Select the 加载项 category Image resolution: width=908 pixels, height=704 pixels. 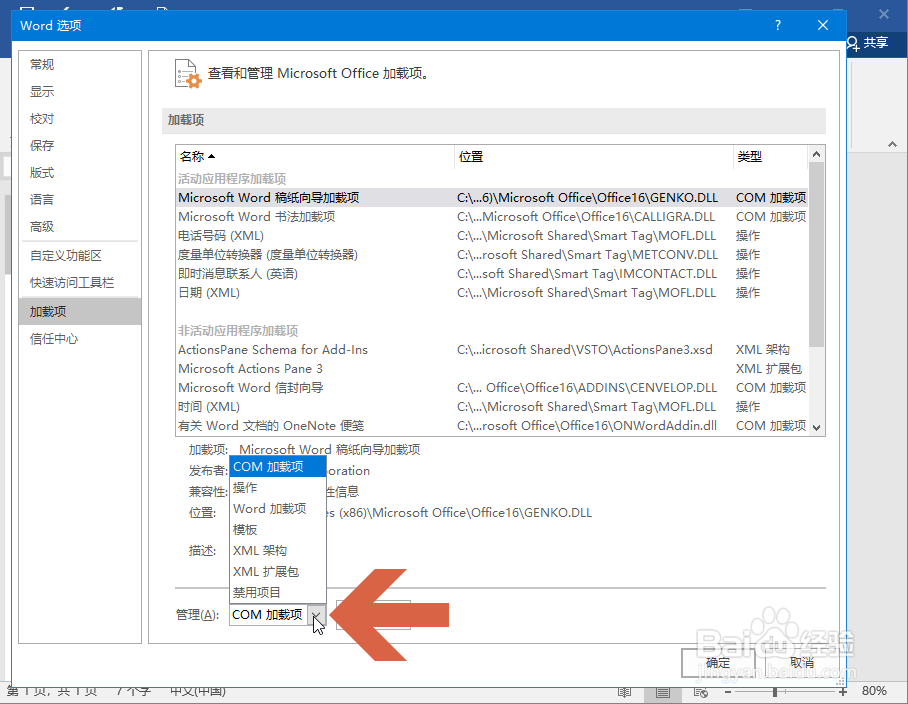pyautogui.click(x=79, y=311)
